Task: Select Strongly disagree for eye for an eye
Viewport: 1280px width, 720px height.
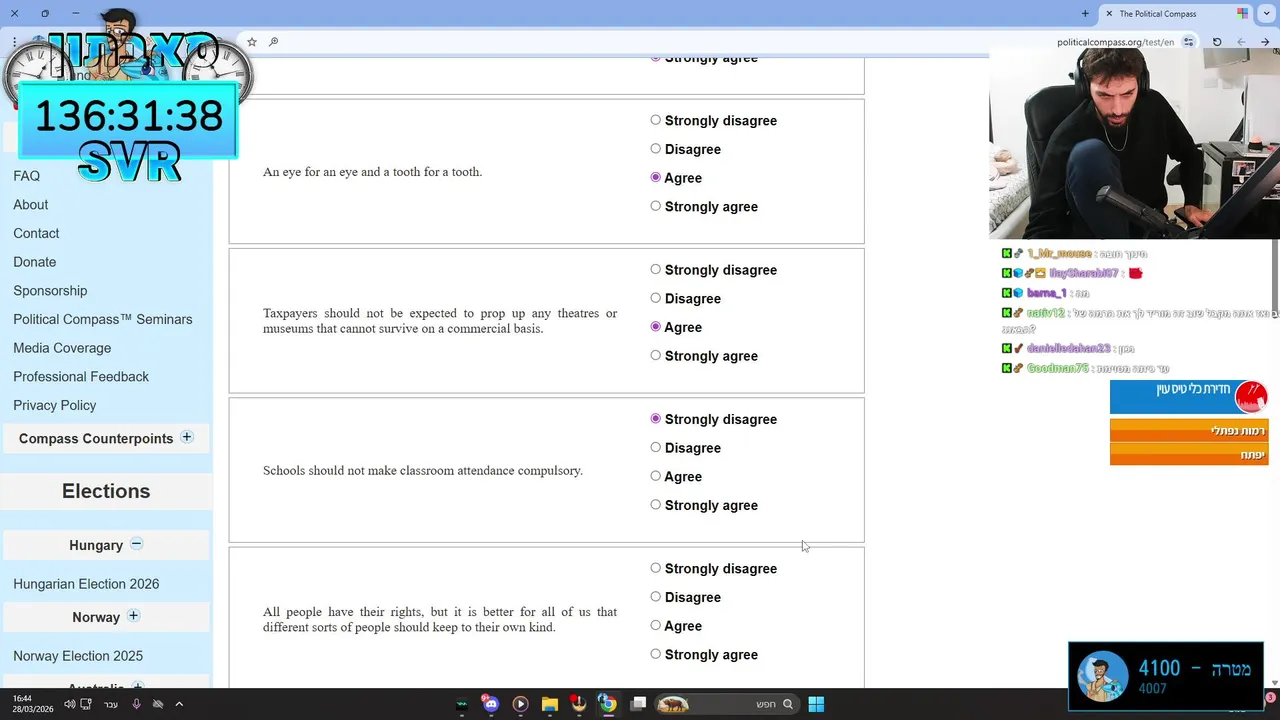Action: (x=656, y=120)
